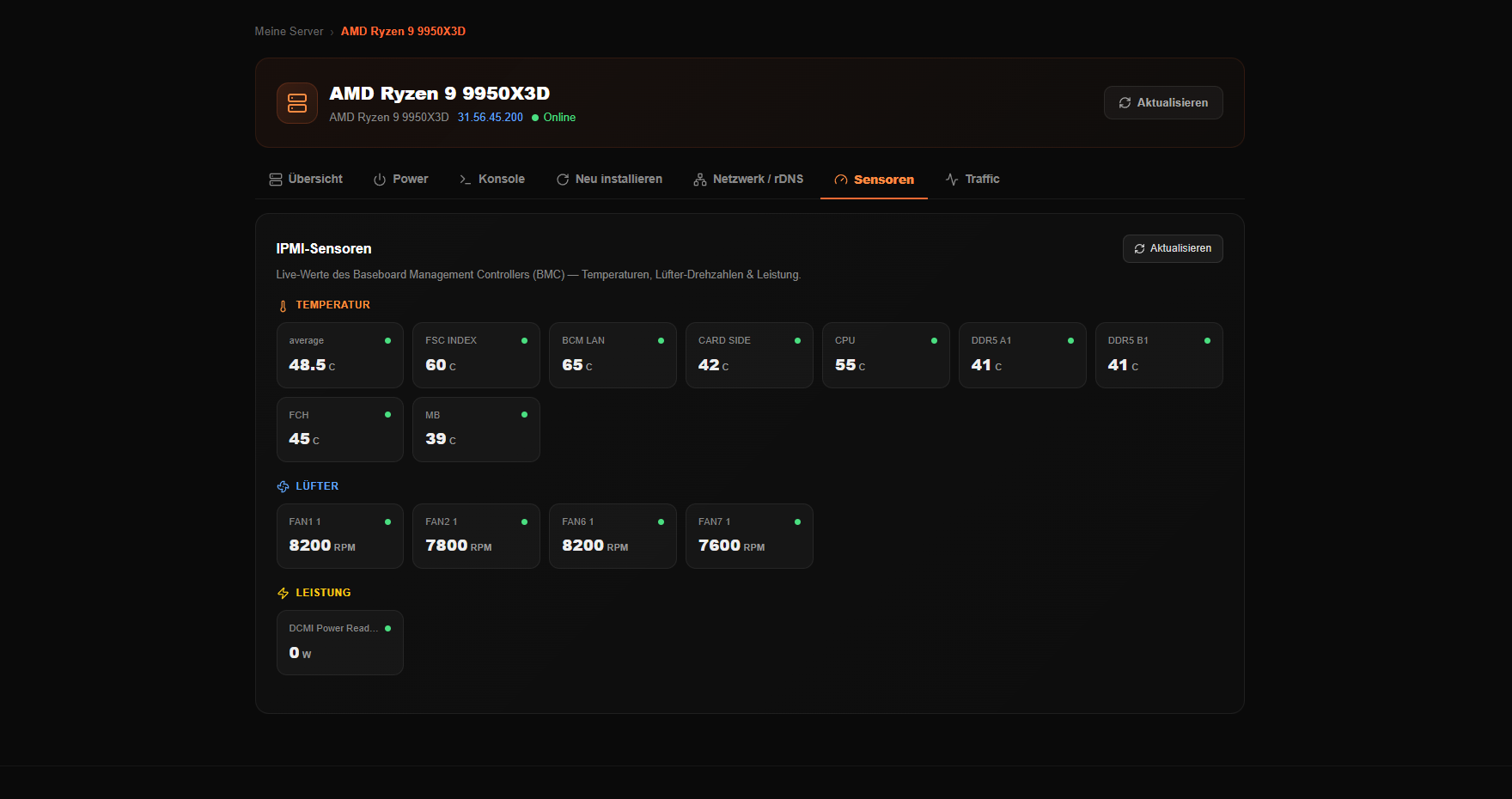Click the status dot on average card
Image resolution: width=1512 pixels, height=799 pixels.
pos(387,340)
